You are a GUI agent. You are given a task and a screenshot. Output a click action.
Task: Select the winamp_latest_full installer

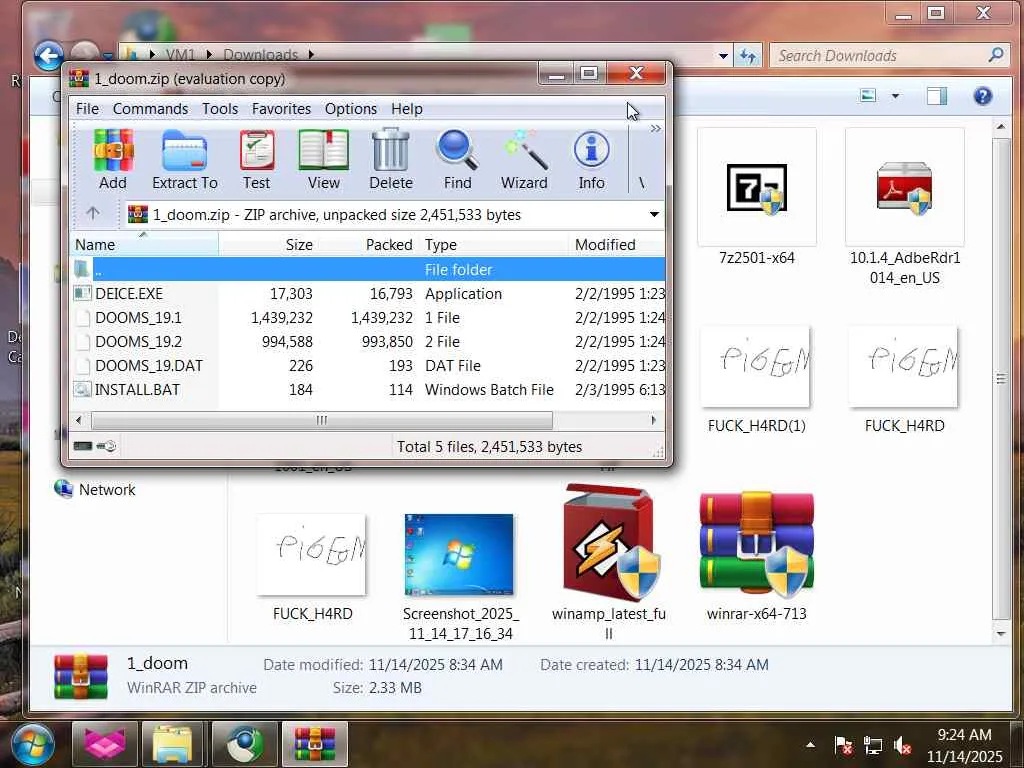pos(609,562)
